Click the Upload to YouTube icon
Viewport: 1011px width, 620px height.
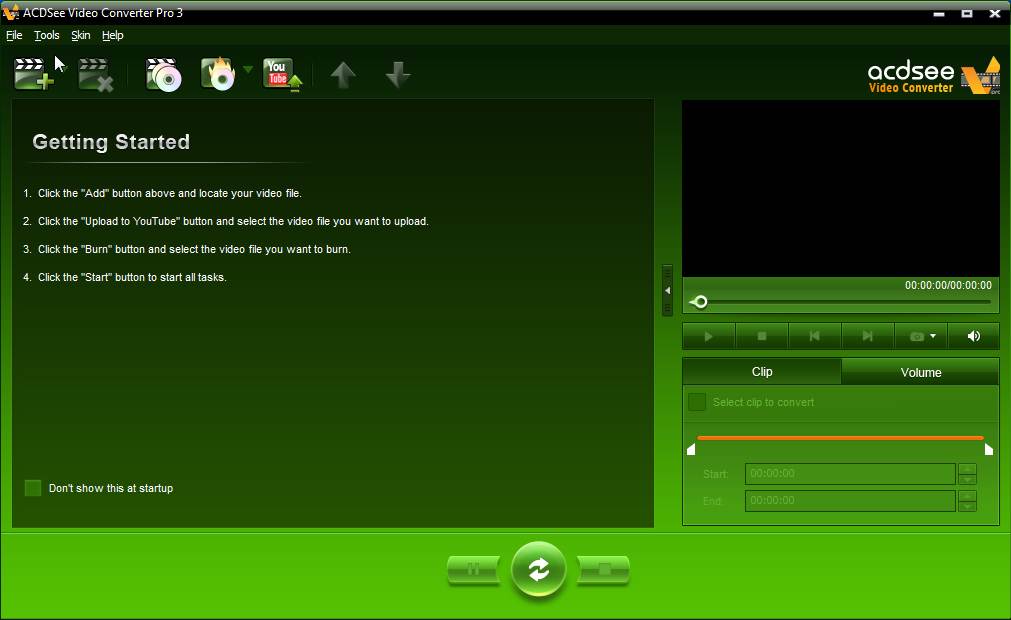[x=282, y=75]
